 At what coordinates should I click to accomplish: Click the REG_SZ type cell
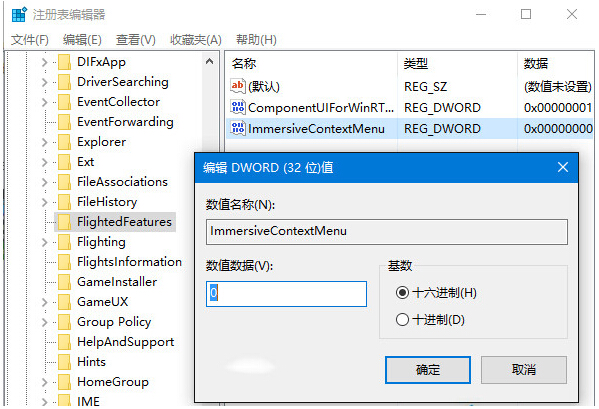(x=426, y=87)
